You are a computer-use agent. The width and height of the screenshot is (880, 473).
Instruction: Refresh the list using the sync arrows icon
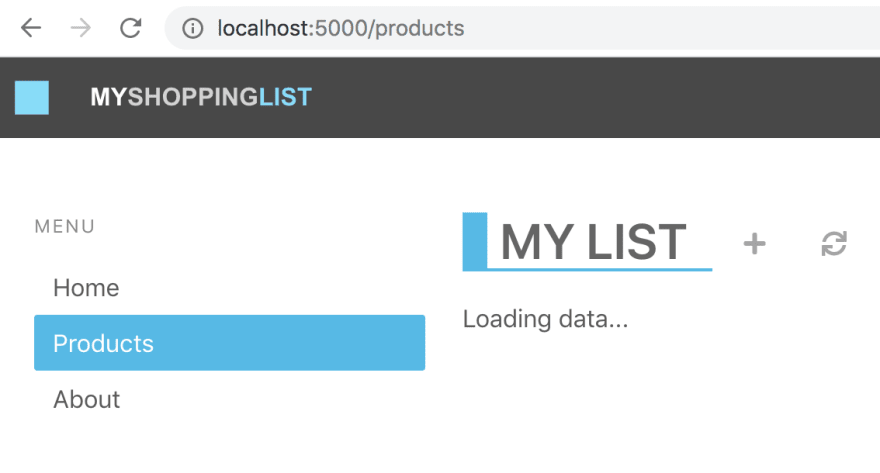click(x=834, y=244)
